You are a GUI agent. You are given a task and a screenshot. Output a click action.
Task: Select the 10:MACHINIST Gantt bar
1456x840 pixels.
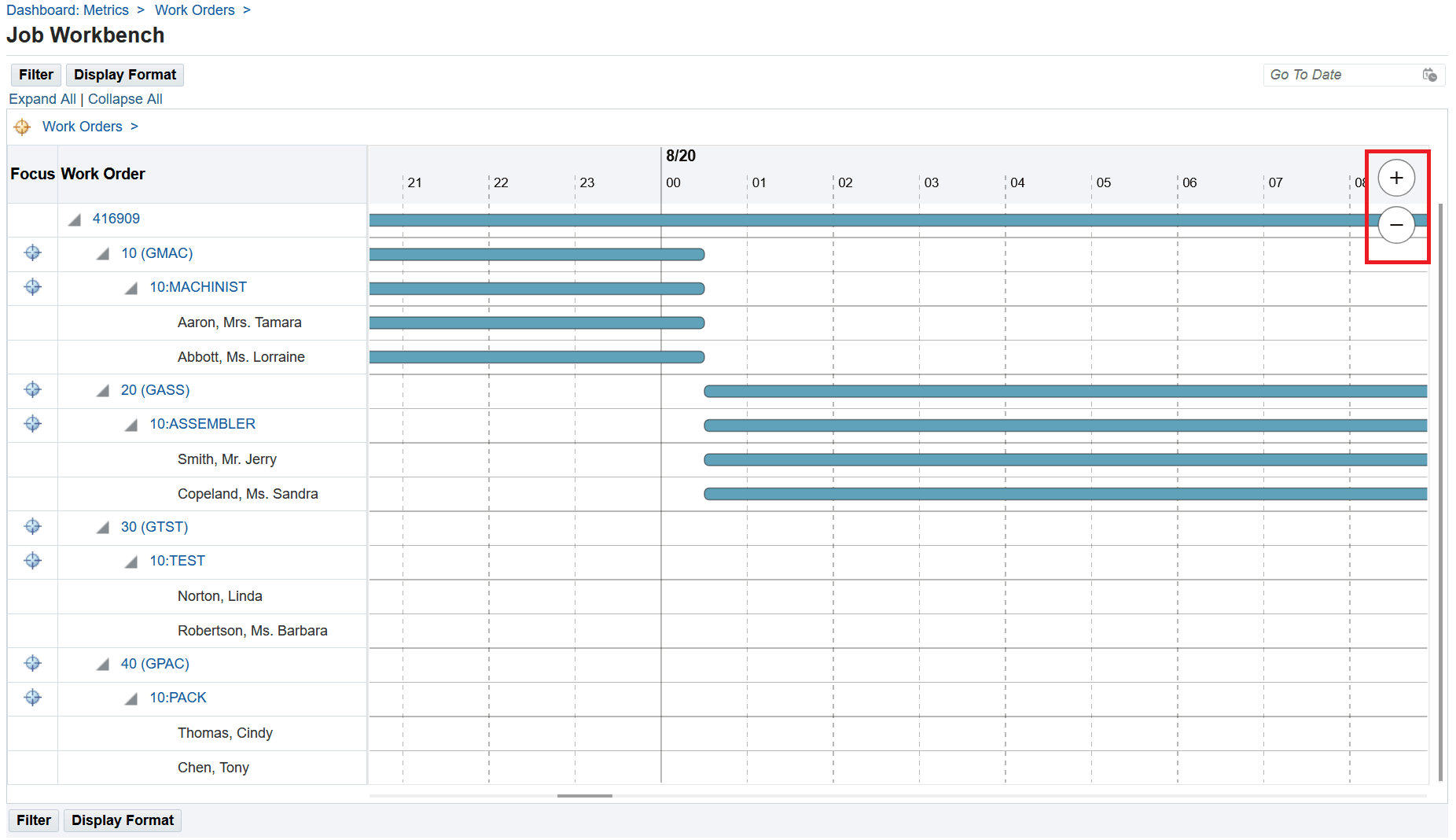pos(537,289)
